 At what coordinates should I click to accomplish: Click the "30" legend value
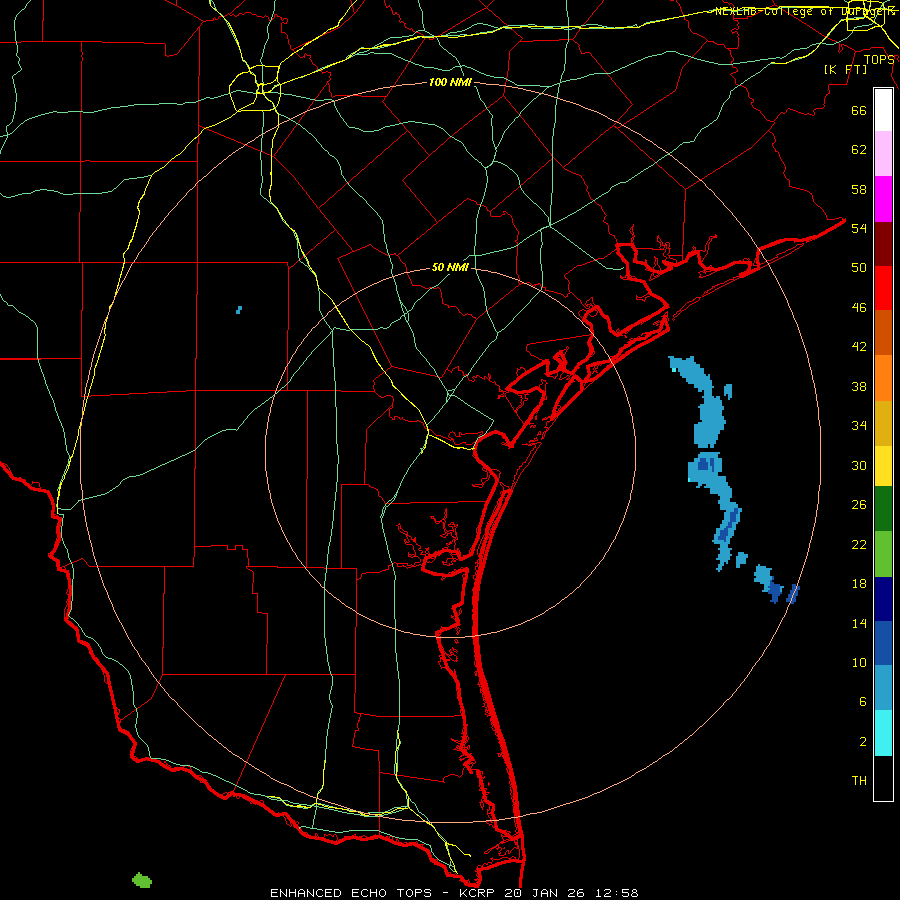859,465
